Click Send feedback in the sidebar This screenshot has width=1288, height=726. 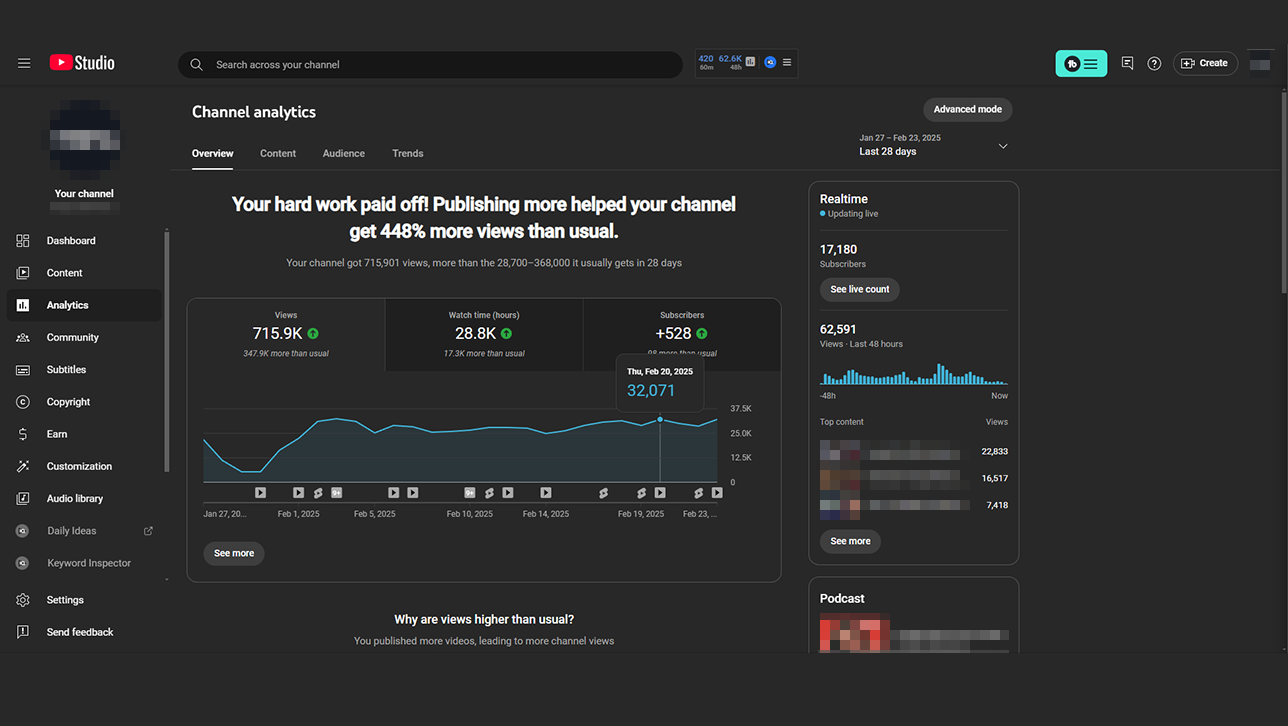pos(84,632)
